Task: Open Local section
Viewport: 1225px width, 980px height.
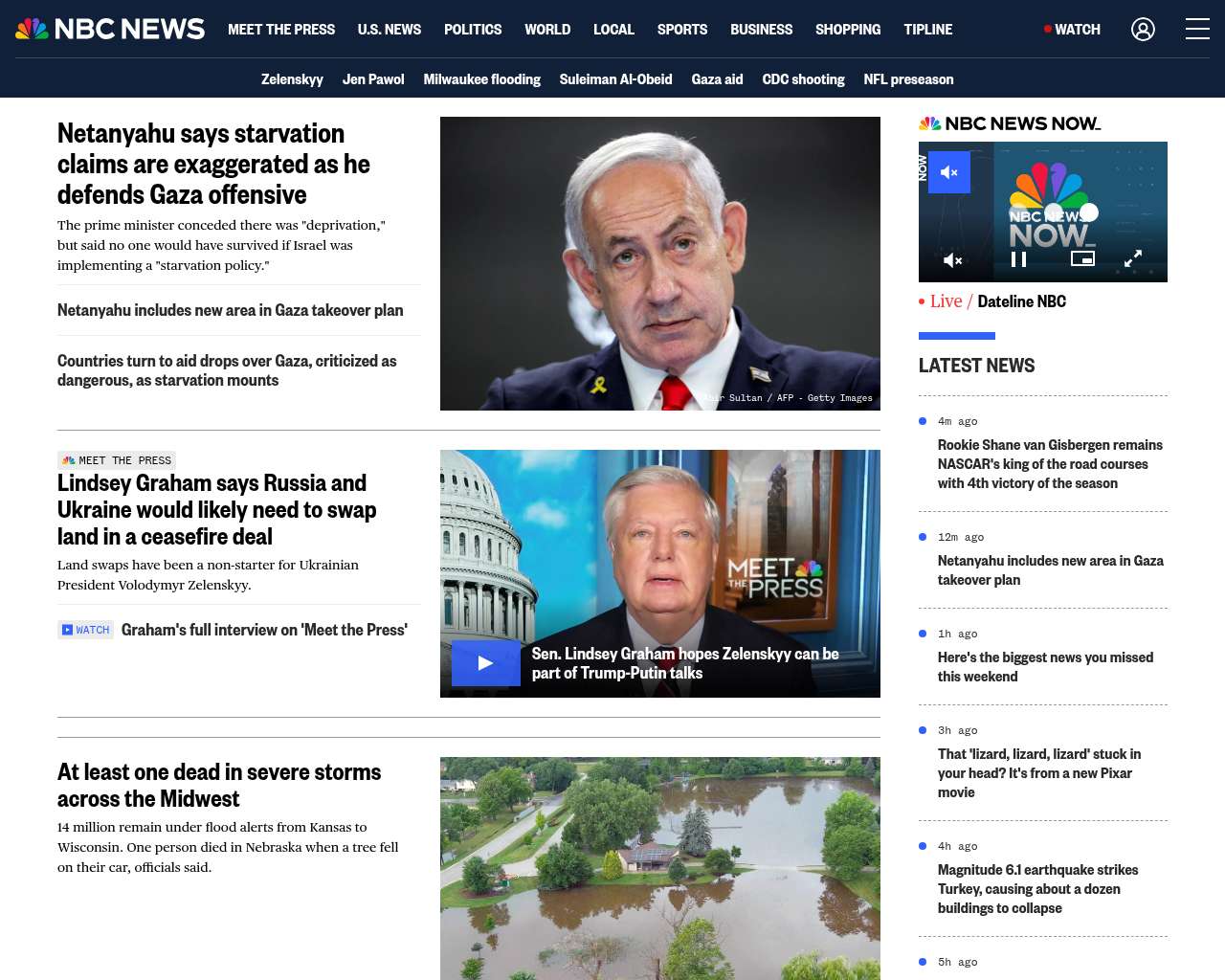Action: pyautogui.click(x=613, y=30)
